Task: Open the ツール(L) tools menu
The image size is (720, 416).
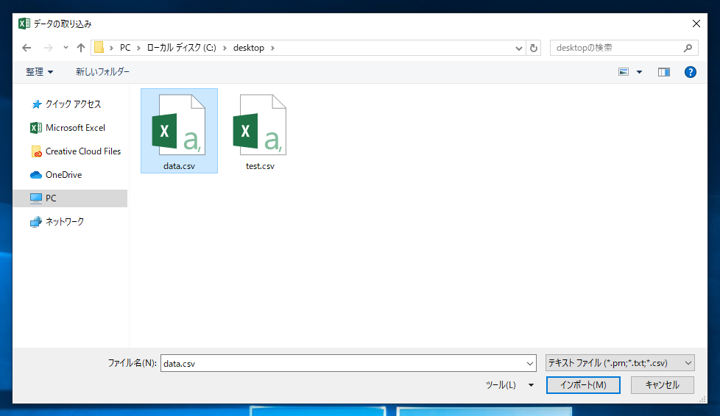Action: coord(501,385)
